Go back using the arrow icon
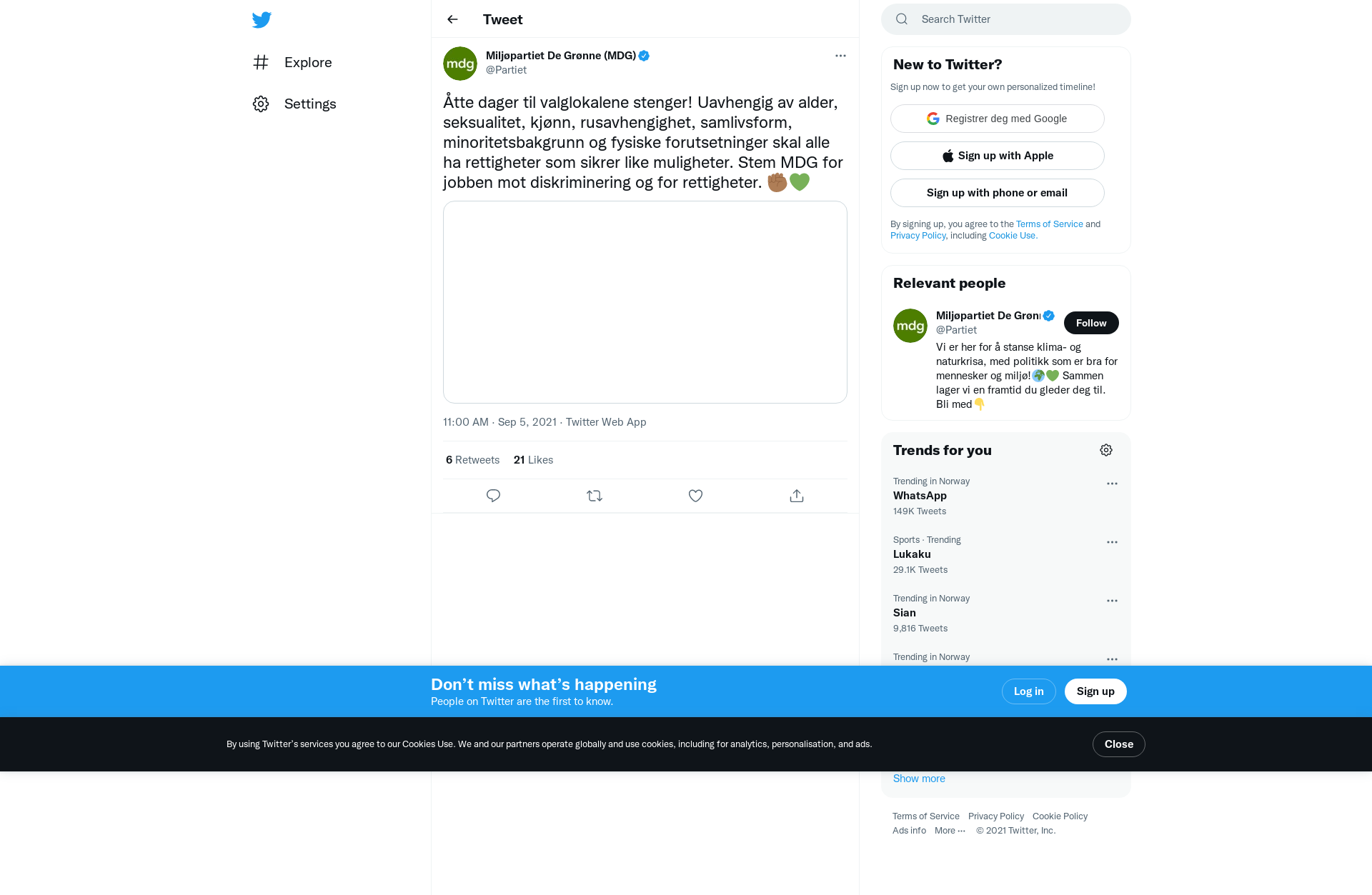Screen dimensions: 1372x895 (452, 19)
